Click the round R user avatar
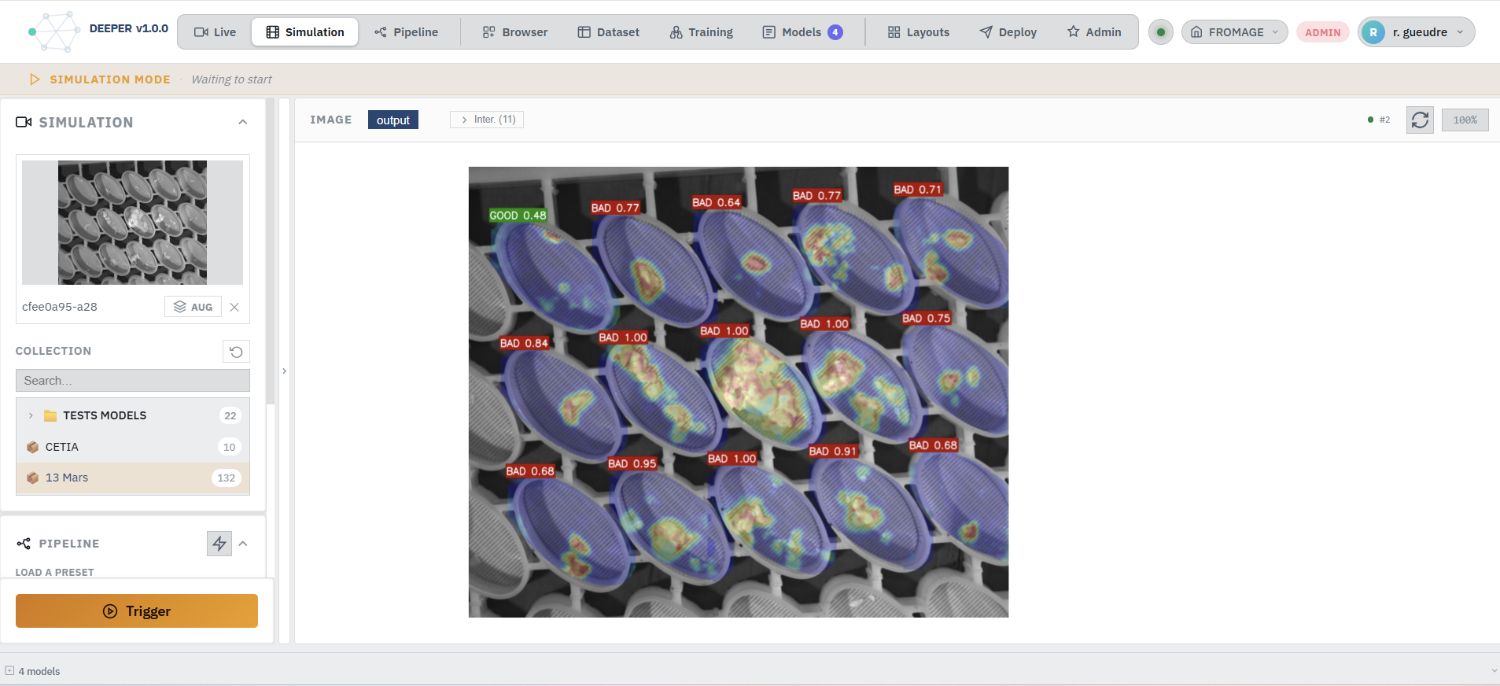Viewport: 1500px width, 686px height. (1374, 32)
